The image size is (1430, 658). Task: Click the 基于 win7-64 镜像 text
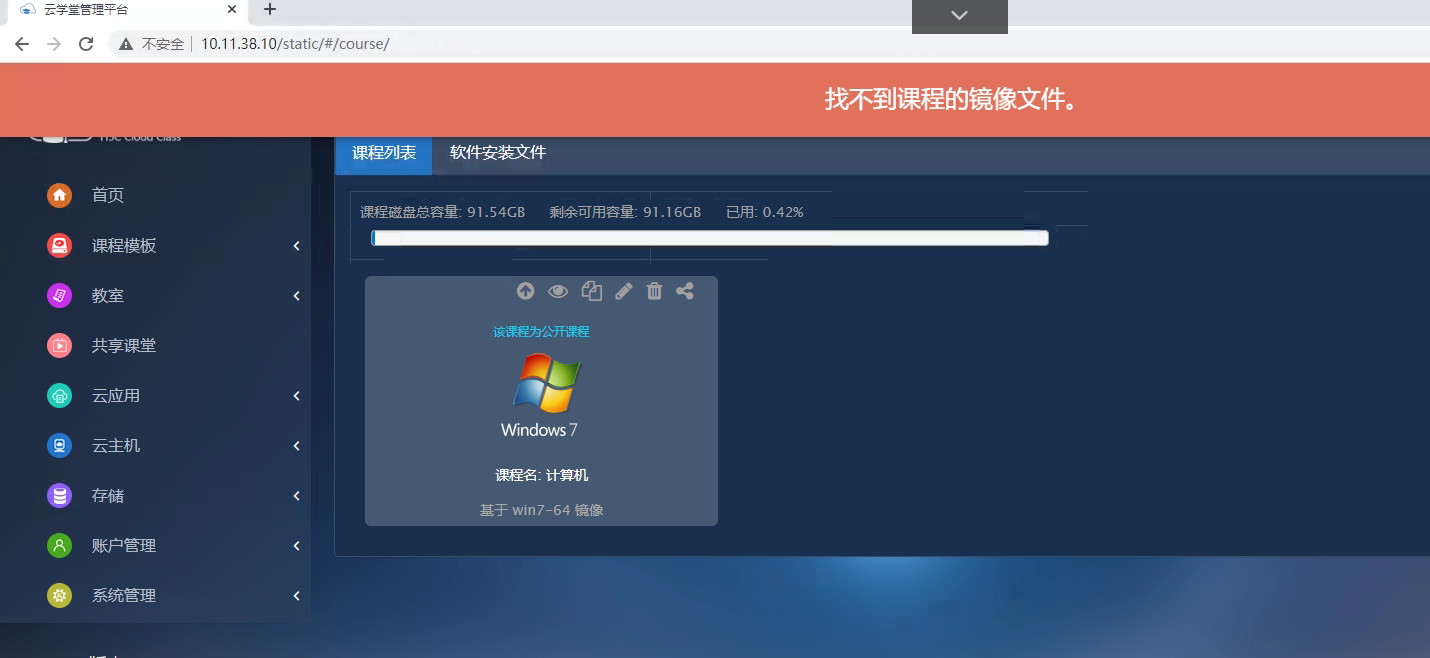click(541, 510)
